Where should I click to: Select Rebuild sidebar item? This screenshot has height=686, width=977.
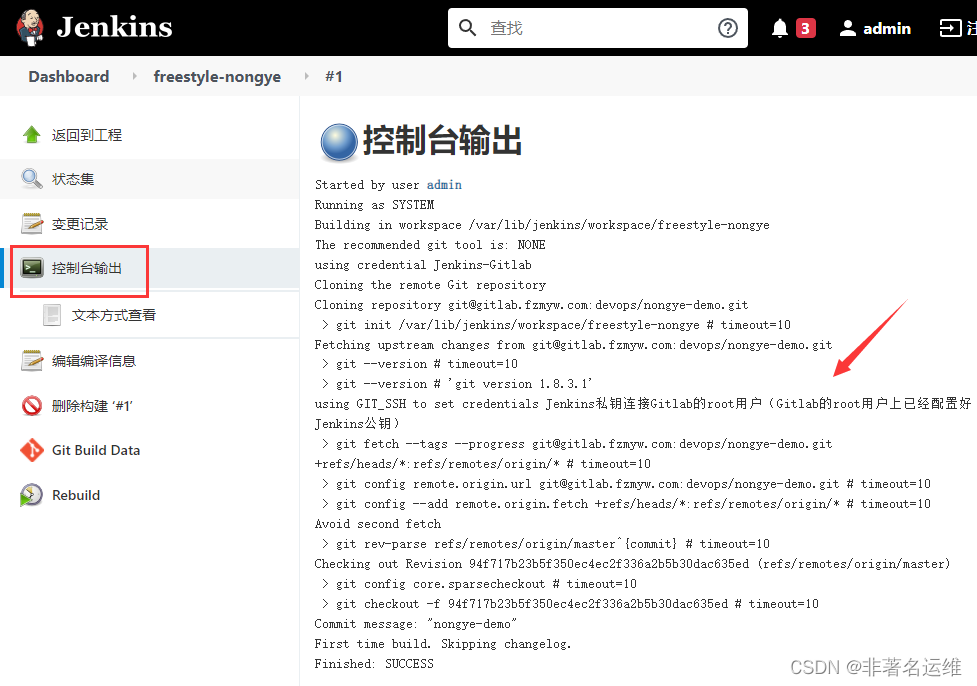coord(76,495)
